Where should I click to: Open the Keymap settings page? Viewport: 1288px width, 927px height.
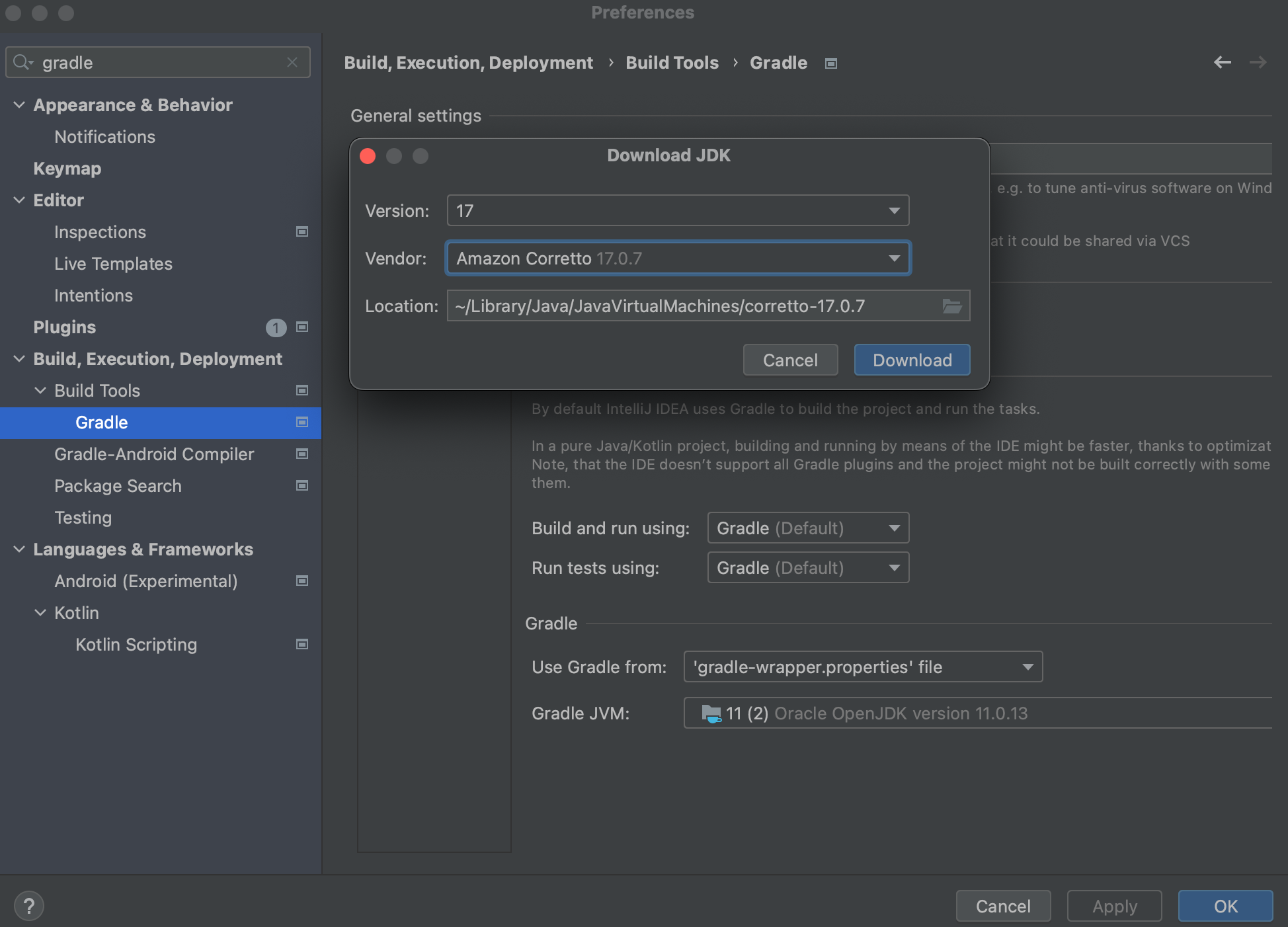click(67, 169)
